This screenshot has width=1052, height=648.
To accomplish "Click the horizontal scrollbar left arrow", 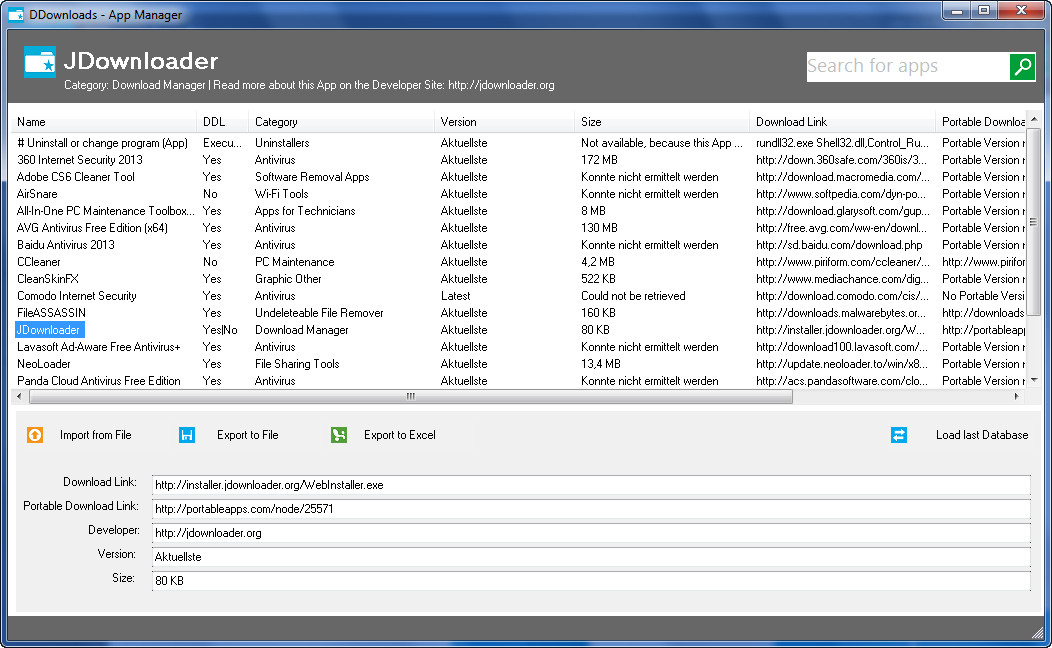I will tap(19, 396).
